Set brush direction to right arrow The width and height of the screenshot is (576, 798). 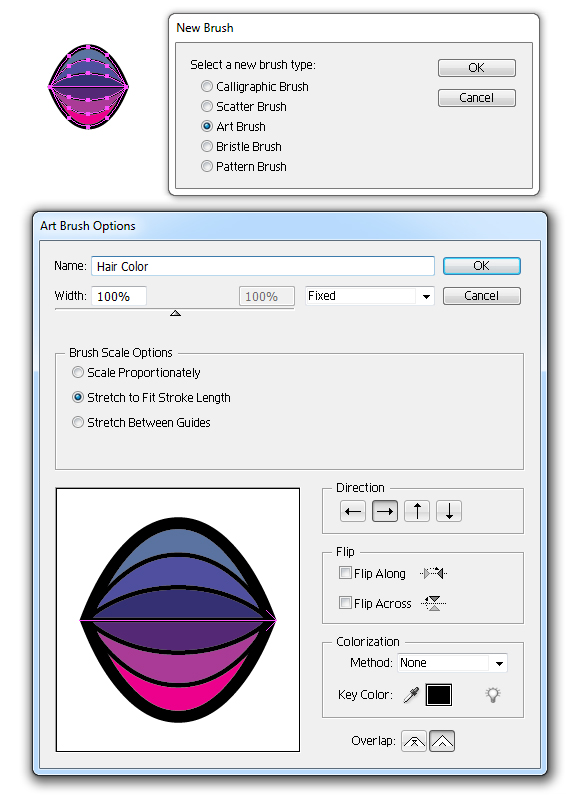pos(385,511)
